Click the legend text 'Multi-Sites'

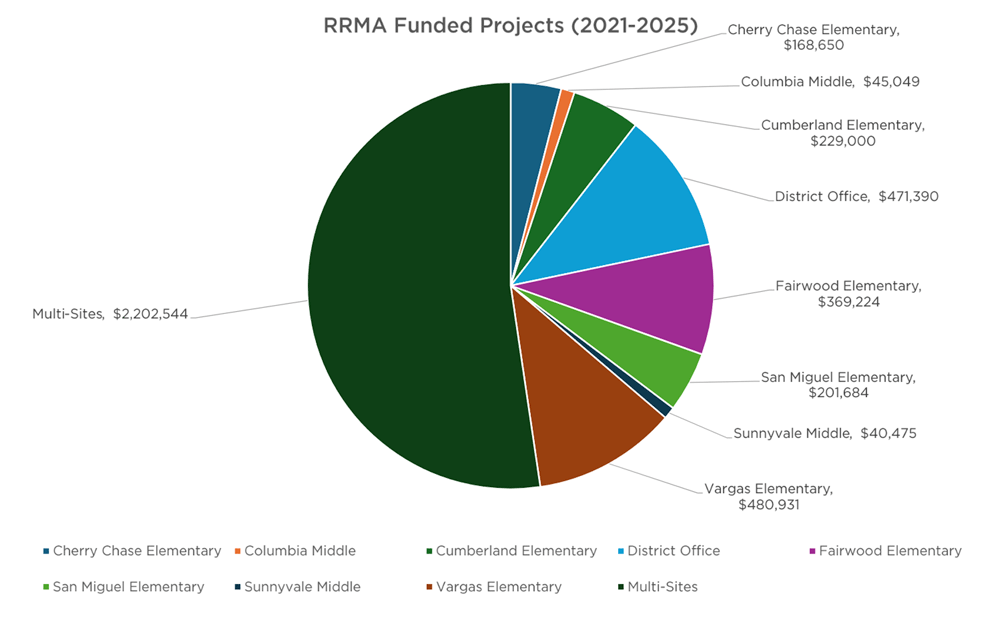coord(663,587)
